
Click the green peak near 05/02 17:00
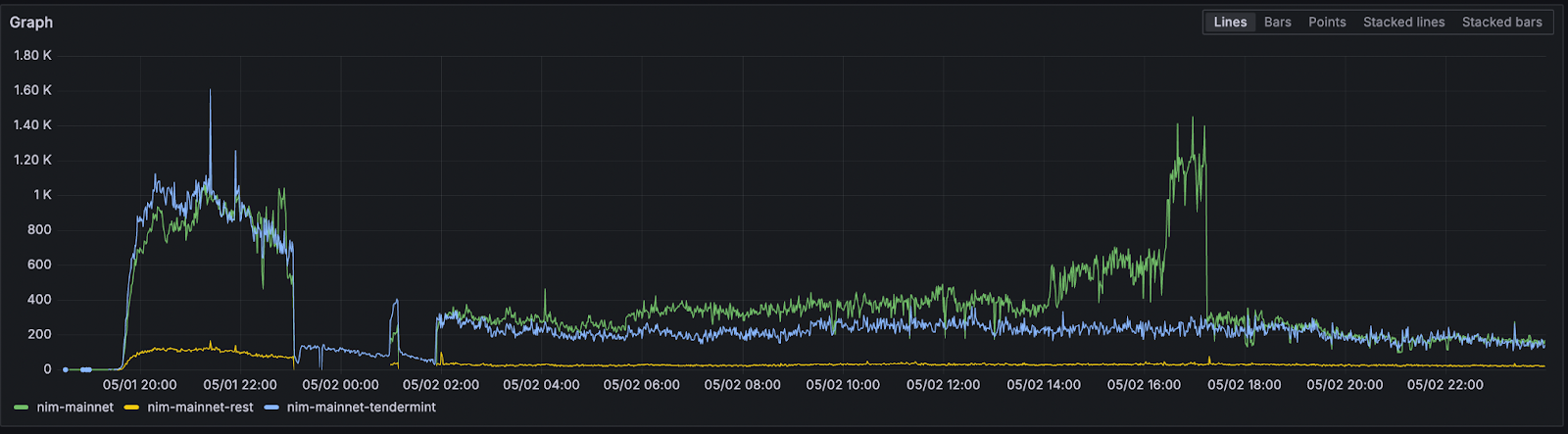tap(1193, 120)
